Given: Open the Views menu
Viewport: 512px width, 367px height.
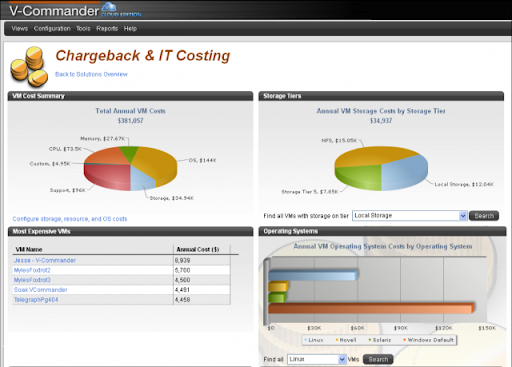Looking at the screenshot, I should tap(20, 29).
